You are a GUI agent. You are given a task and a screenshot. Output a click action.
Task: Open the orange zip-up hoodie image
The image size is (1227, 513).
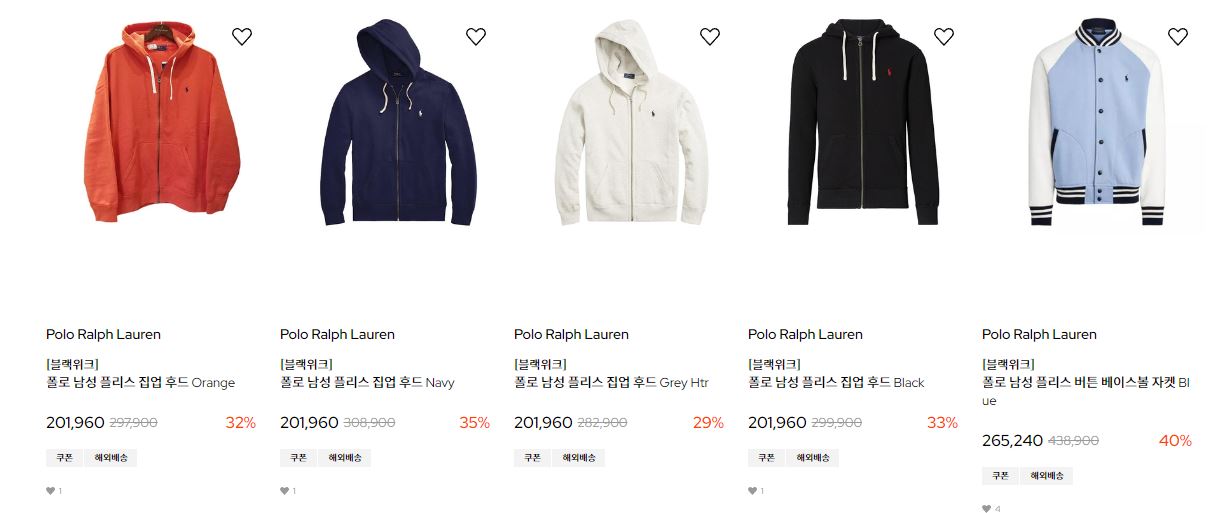coord(162,120)
